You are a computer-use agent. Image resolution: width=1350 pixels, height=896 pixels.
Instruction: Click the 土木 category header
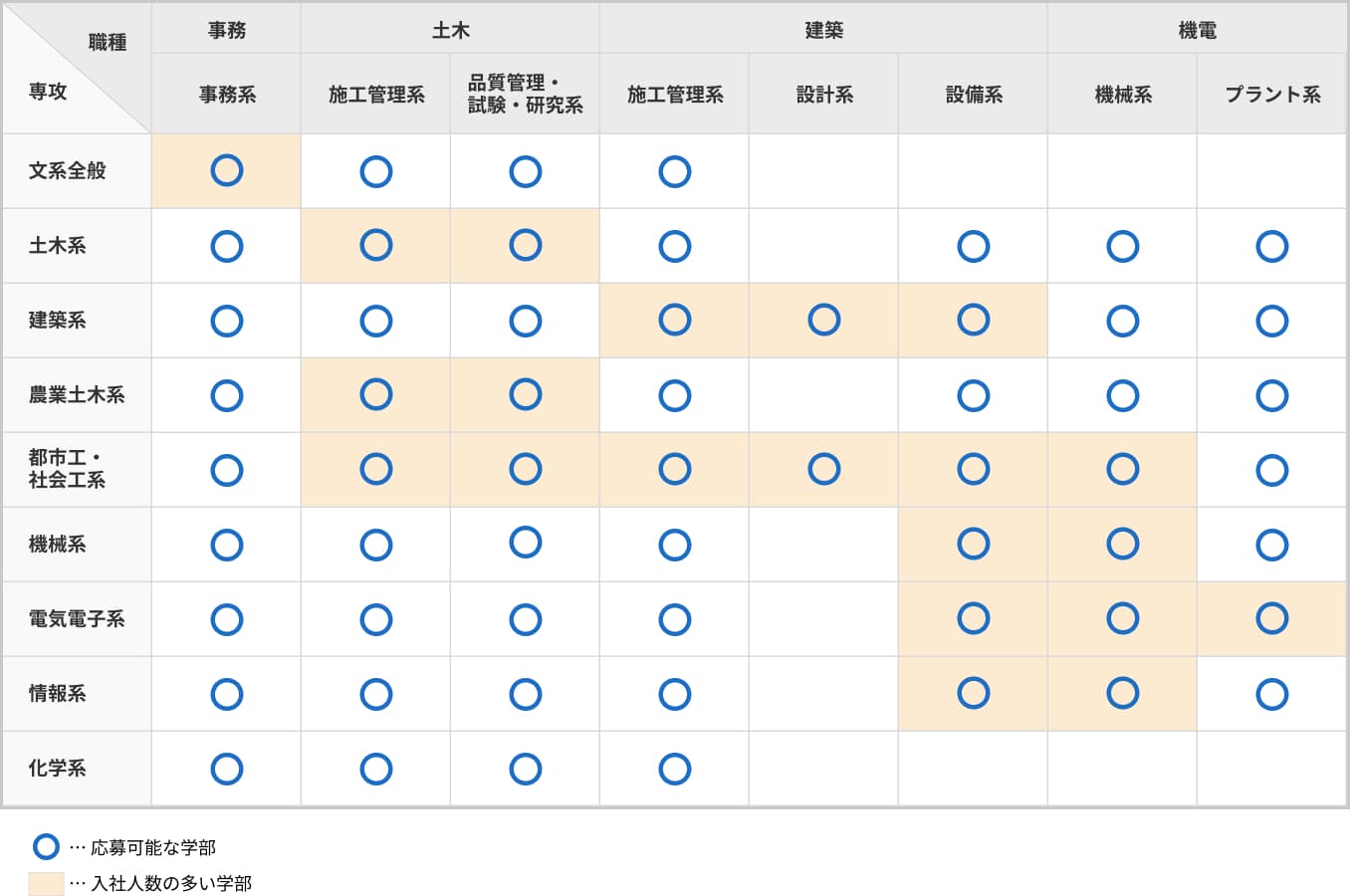[x=450, y=30]
